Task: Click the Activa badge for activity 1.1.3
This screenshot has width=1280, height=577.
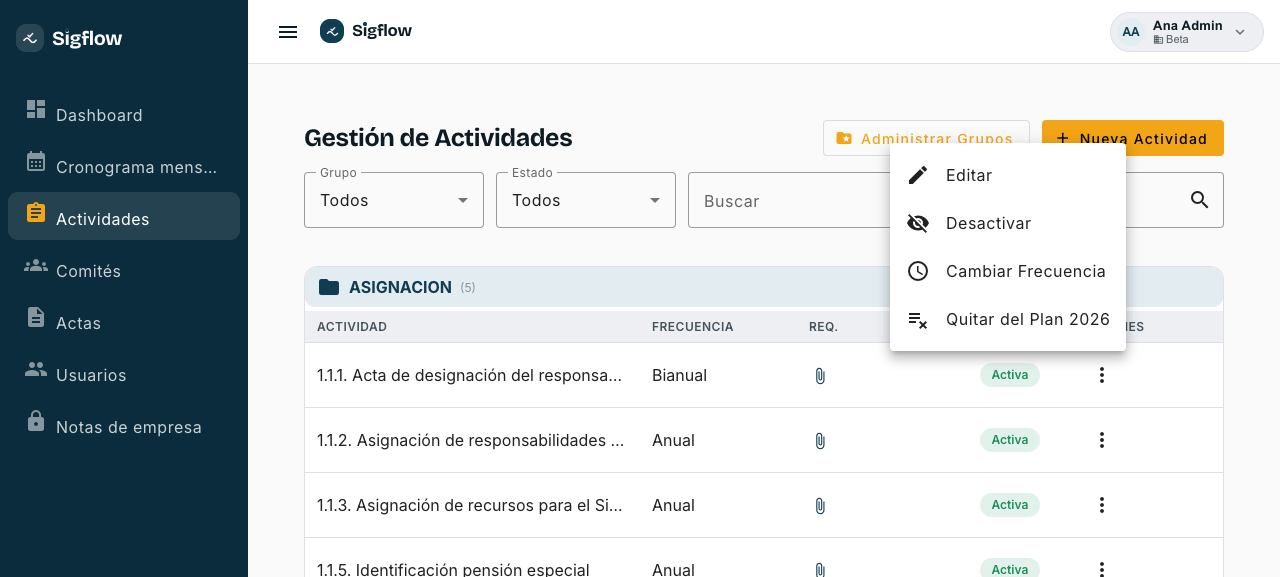Action: click(1010, 505)
